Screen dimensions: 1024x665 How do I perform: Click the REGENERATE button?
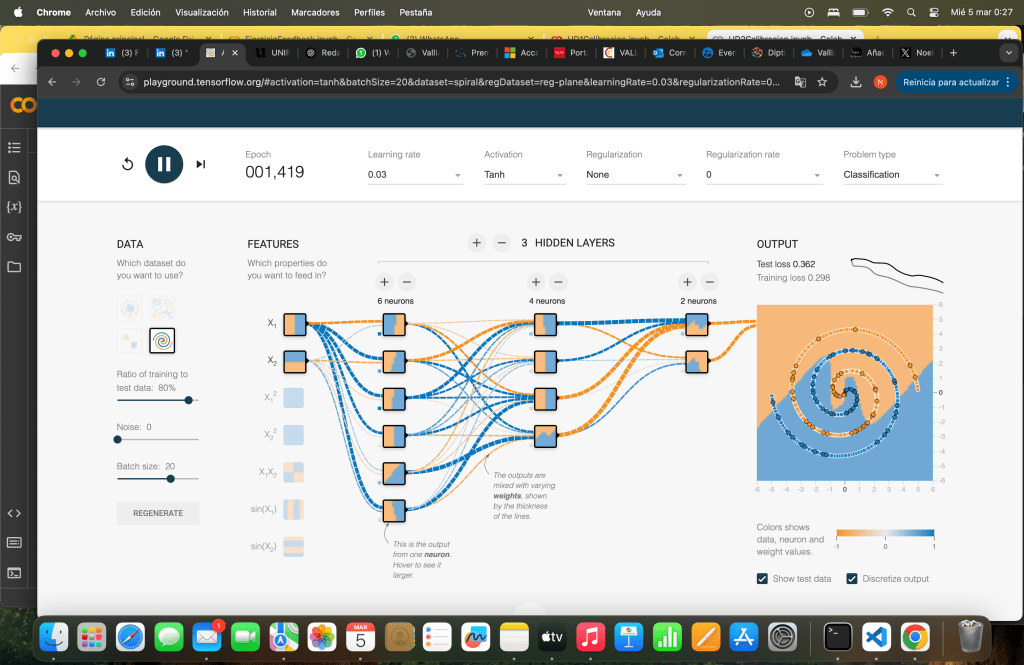[x=158, y=513]
